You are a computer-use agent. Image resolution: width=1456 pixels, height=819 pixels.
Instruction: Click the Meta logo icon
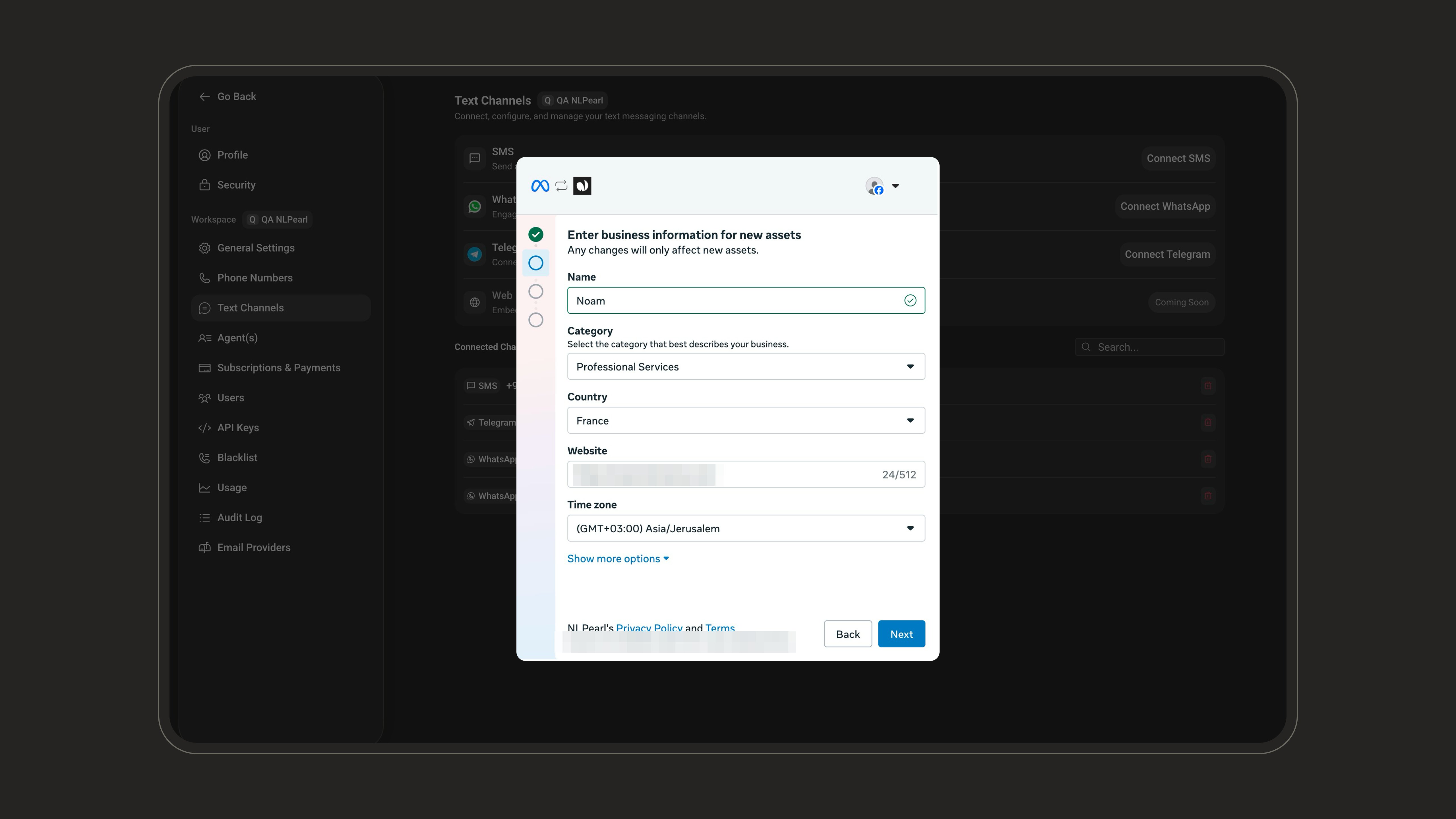point(540,186)
